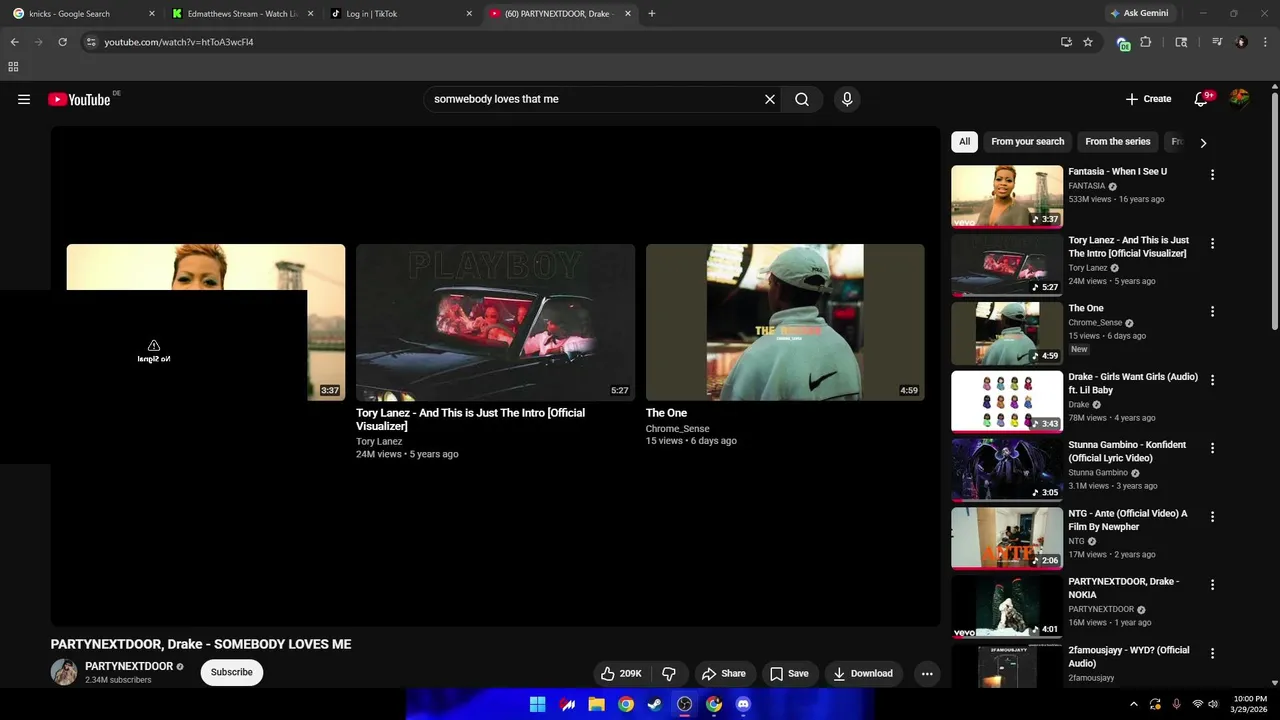1280x720 pixels.
Task: Open options for Tory Lanez sidebar video
Action: pyautogui.click(x=1212, y=244)
